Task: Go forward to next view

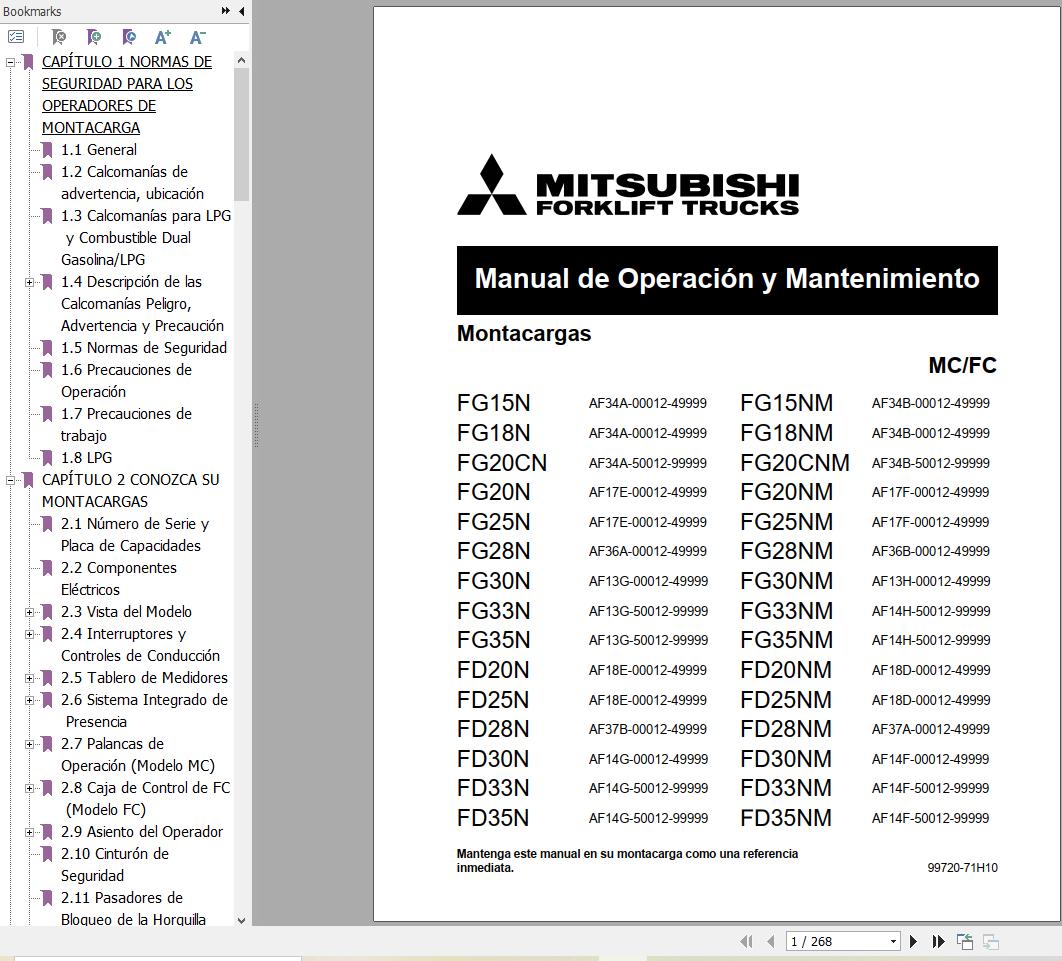Action: [x=990, y=941]
